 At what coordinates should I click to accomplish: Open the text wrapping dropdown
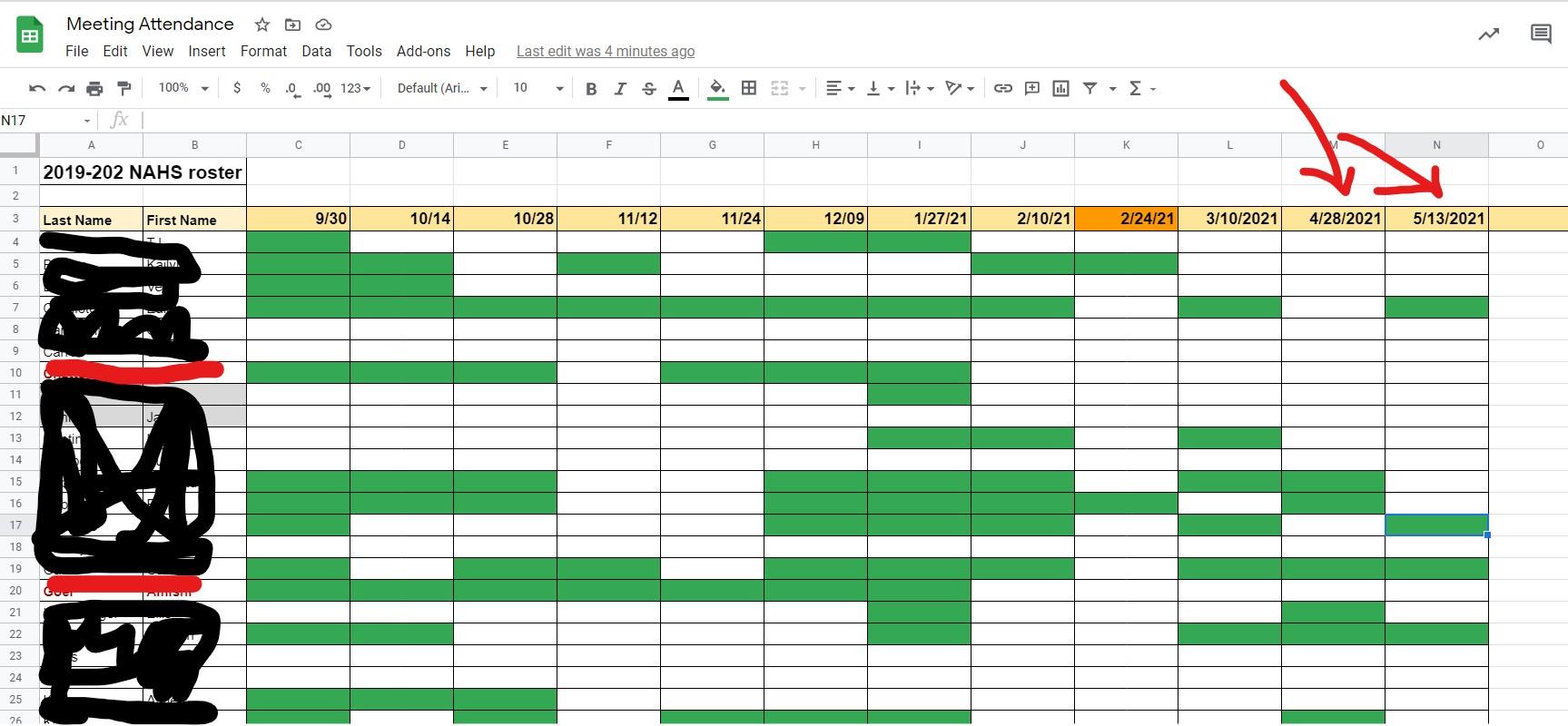click(x=920, y=88)
